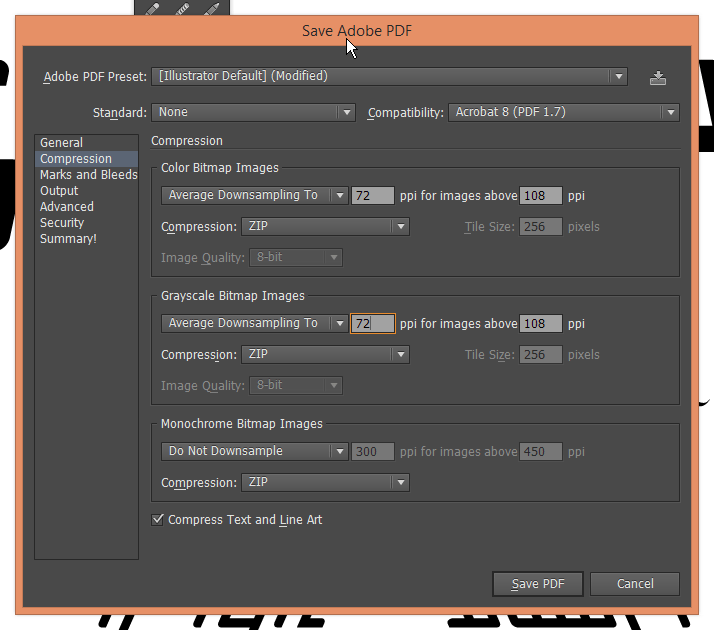Image resolution: width=714 pixels, height=630 pixels.
Task: Click the Grayscale Bitmap Images group label
Action: click(x=233, y=295)
